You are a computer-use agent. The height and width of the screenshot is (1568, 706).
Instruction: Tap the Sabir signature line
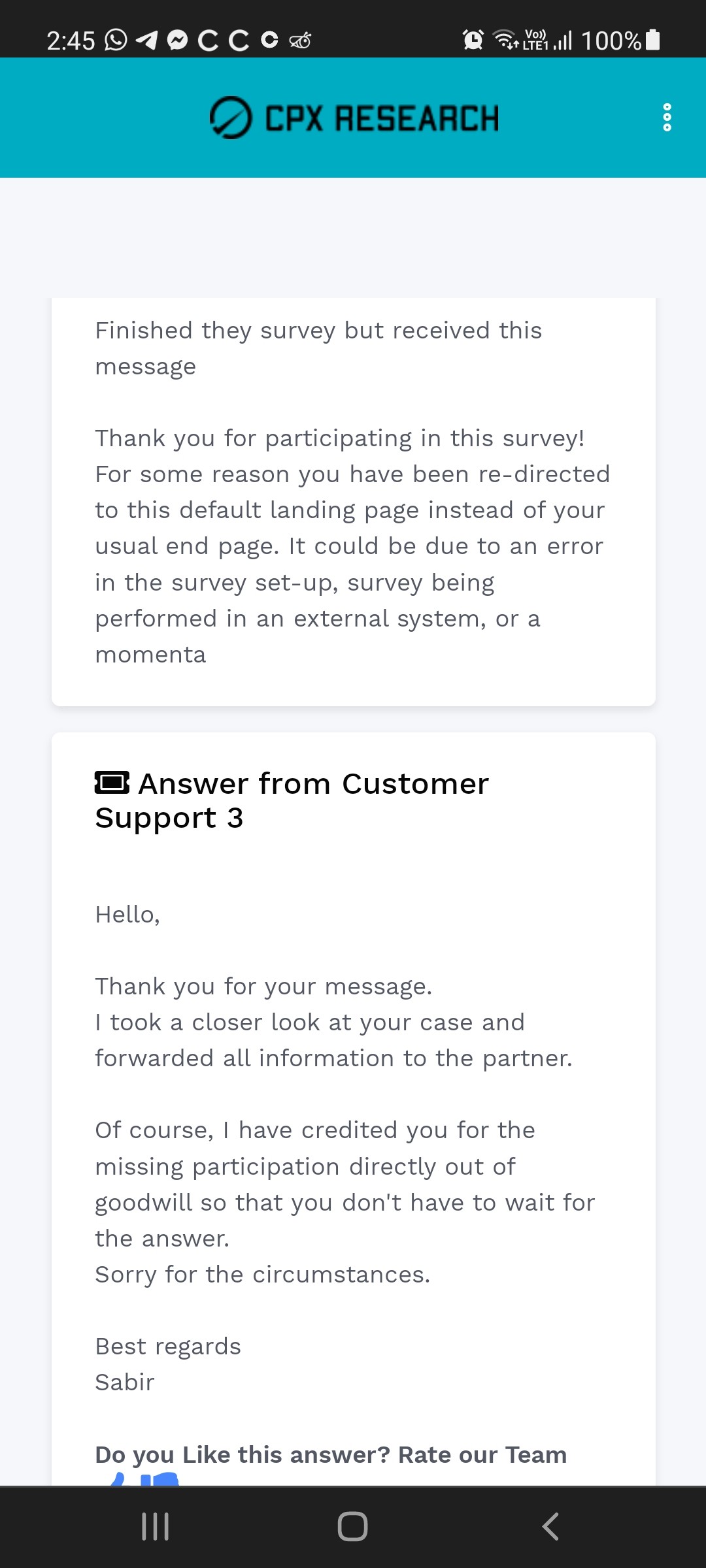coord(125,1382)
